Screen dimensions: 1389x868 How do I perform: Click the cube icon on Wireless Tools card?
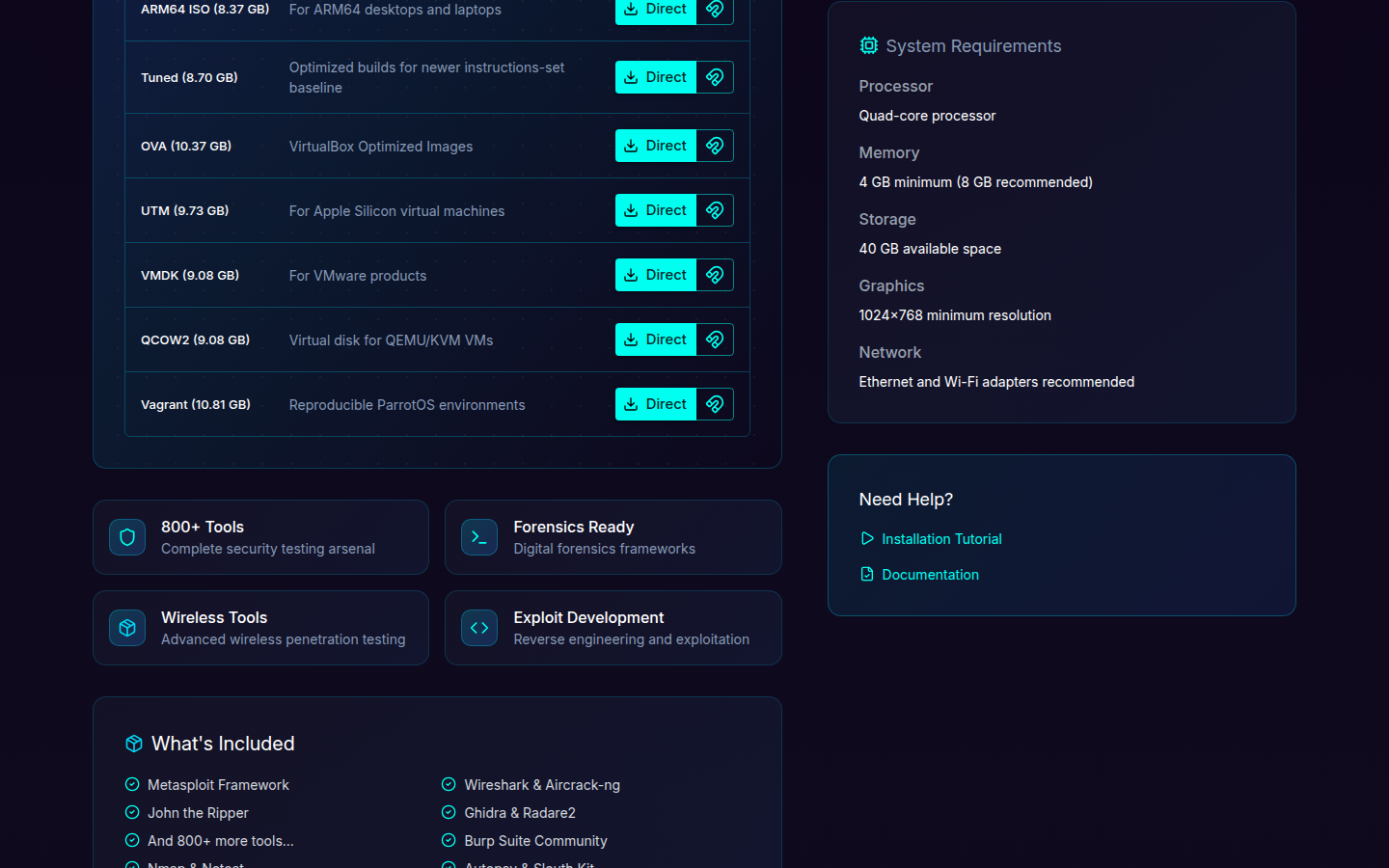point(127,628)
